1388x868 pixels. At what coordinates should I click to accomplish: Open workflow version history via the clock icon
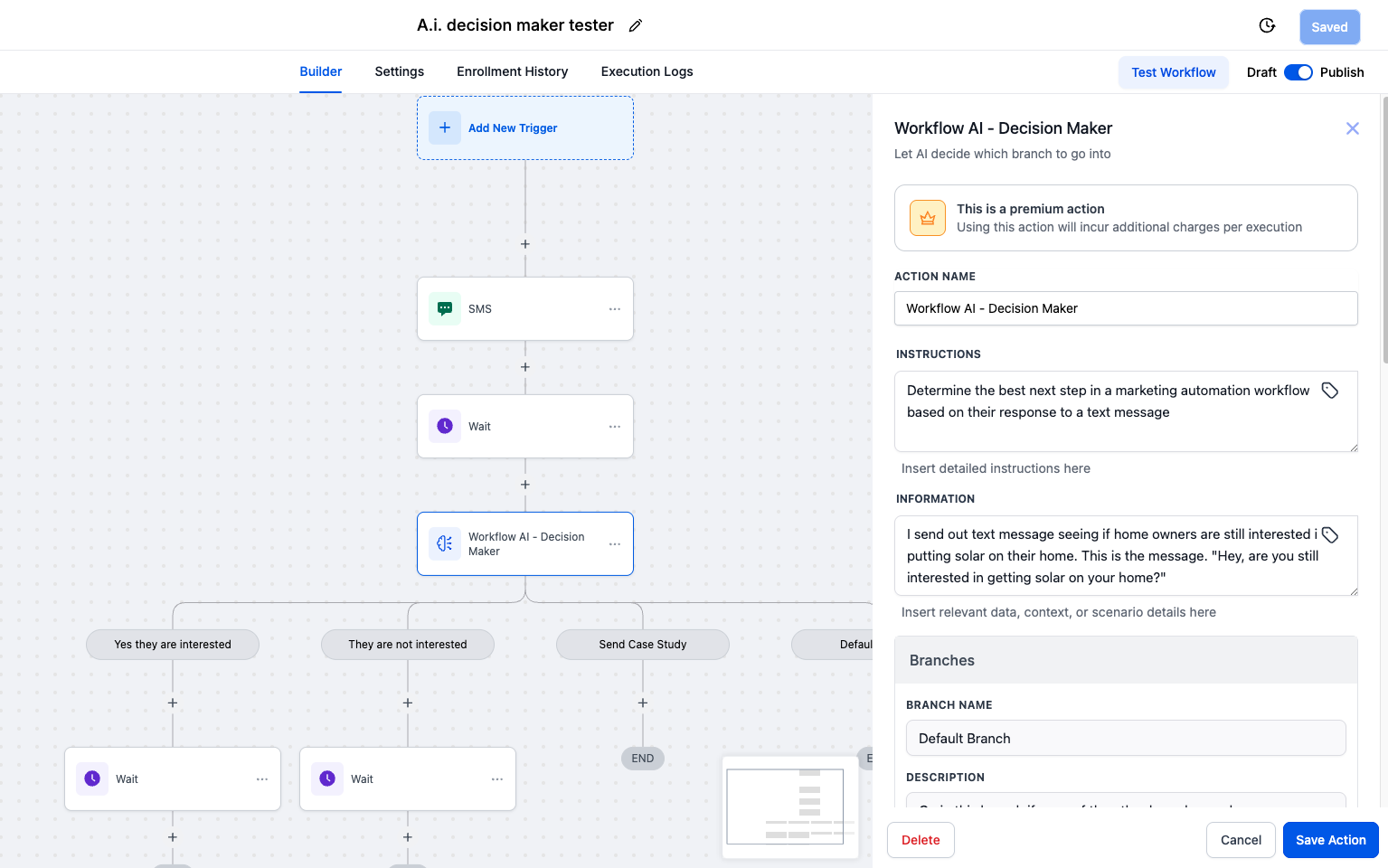coord(1267,26)
